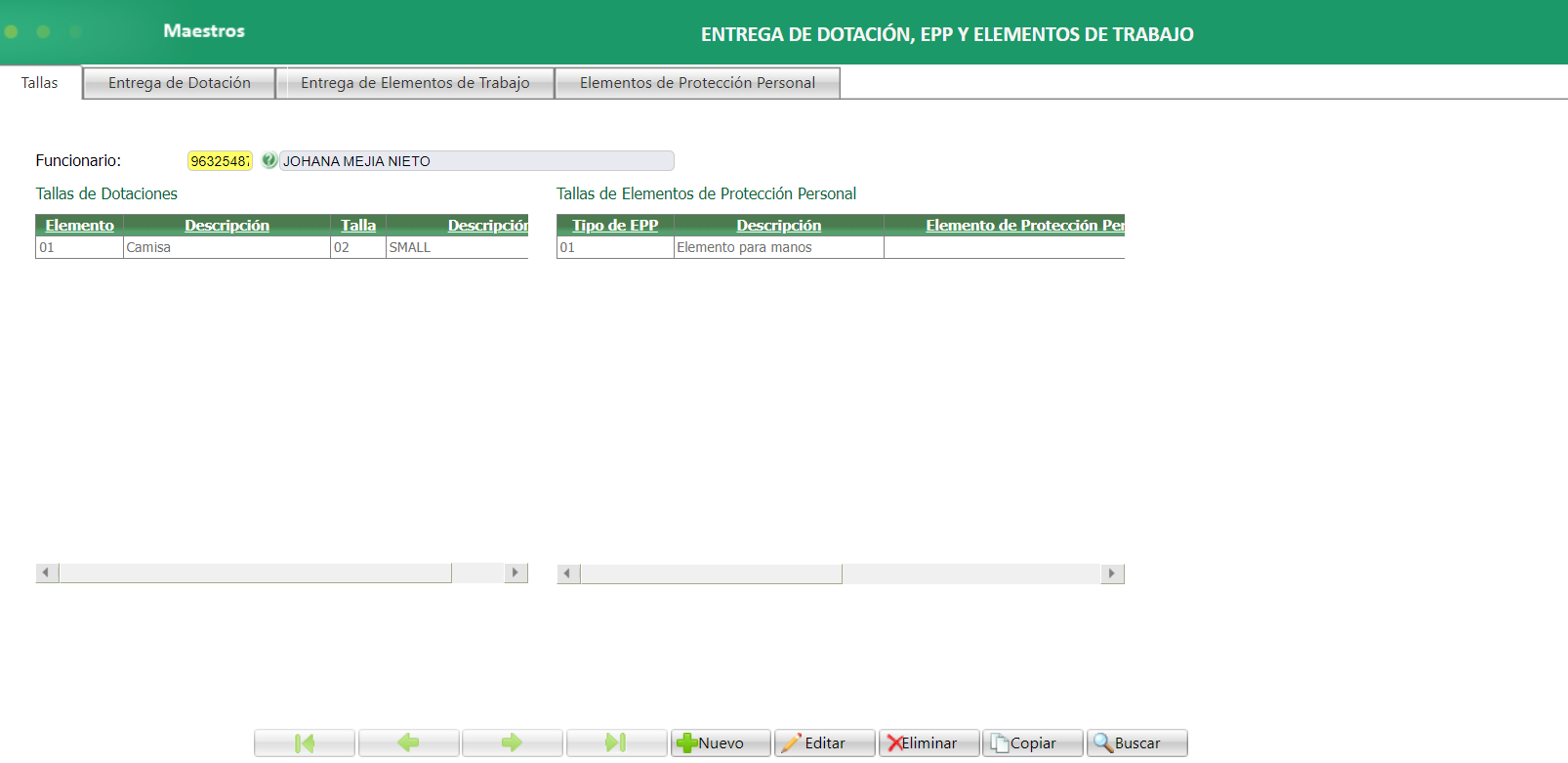Click the Buscar button

tap(1137, 743)
